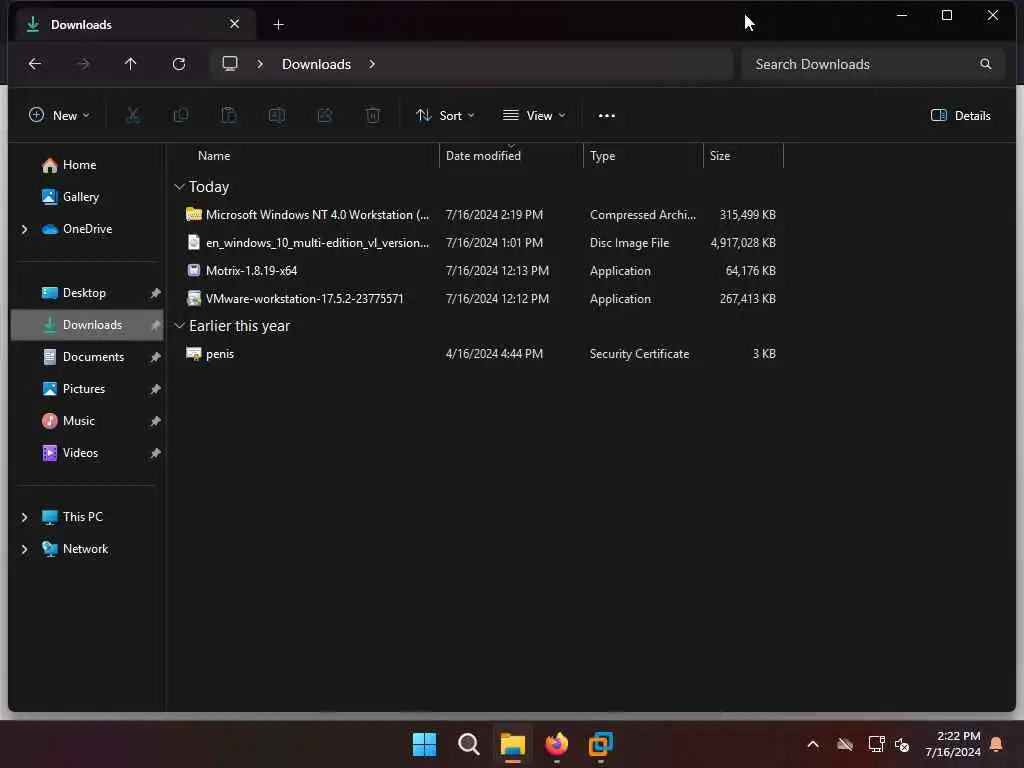Show hidden system tray icons
The image size is (1024, 768).
[x=813, y=744]
